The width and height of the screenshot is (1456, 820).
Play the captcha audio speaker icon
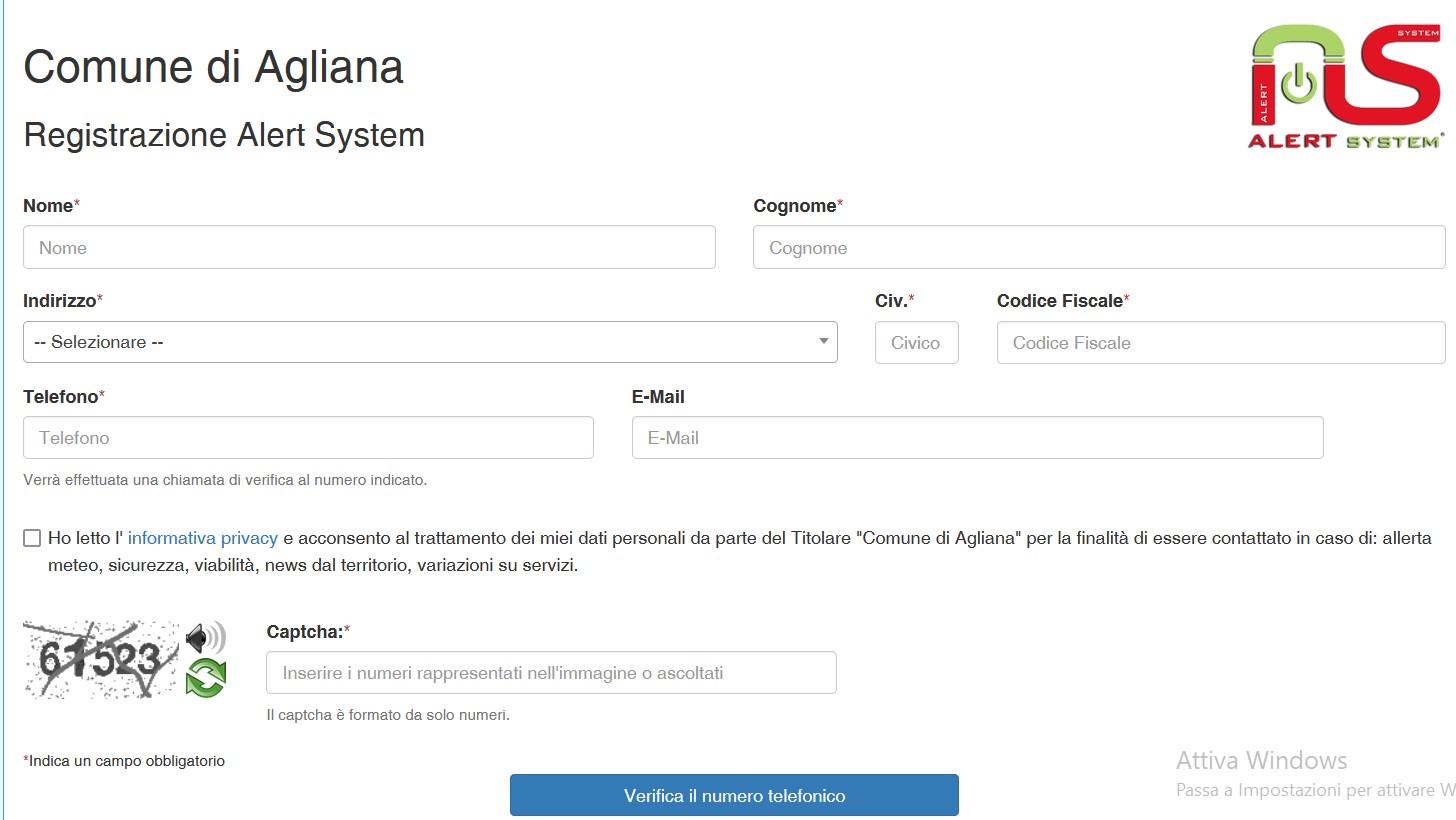(205, 637)
